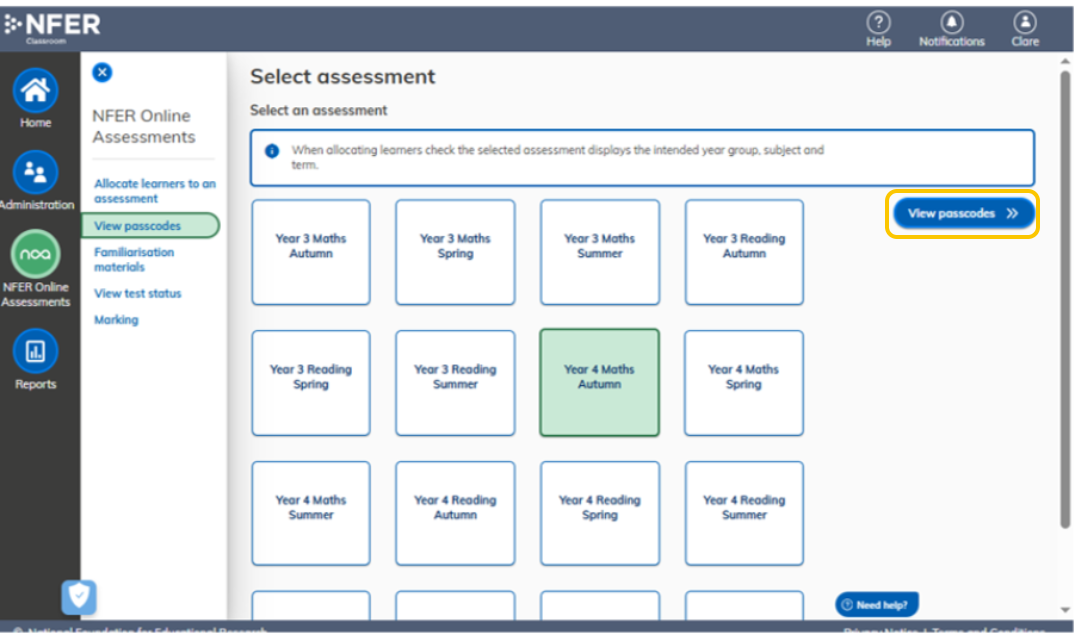
Task: Open the Marking menu item
Action: [116, 320]
